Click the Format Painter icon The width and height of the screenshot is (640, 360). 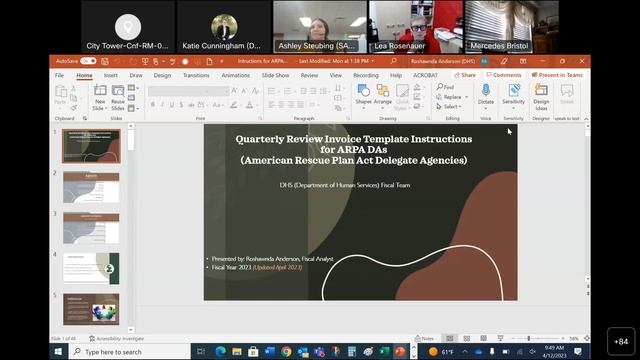tap(73, 108)
